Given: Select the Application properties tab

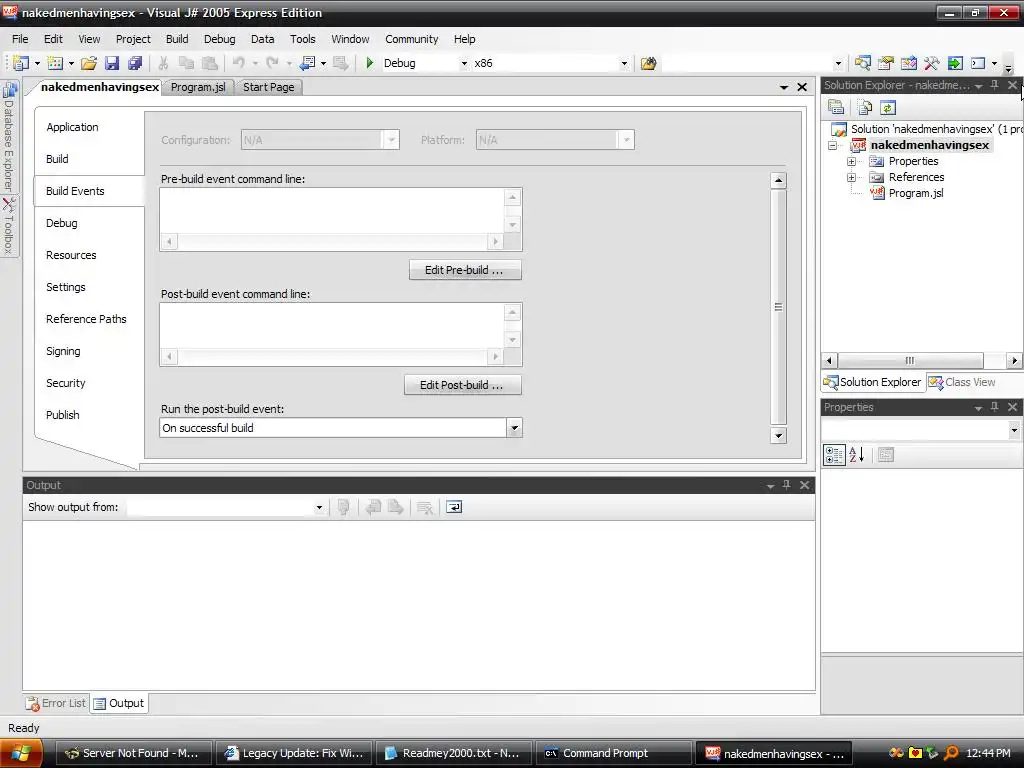Looking at the screenshot, I should click(x=72, y=127).
